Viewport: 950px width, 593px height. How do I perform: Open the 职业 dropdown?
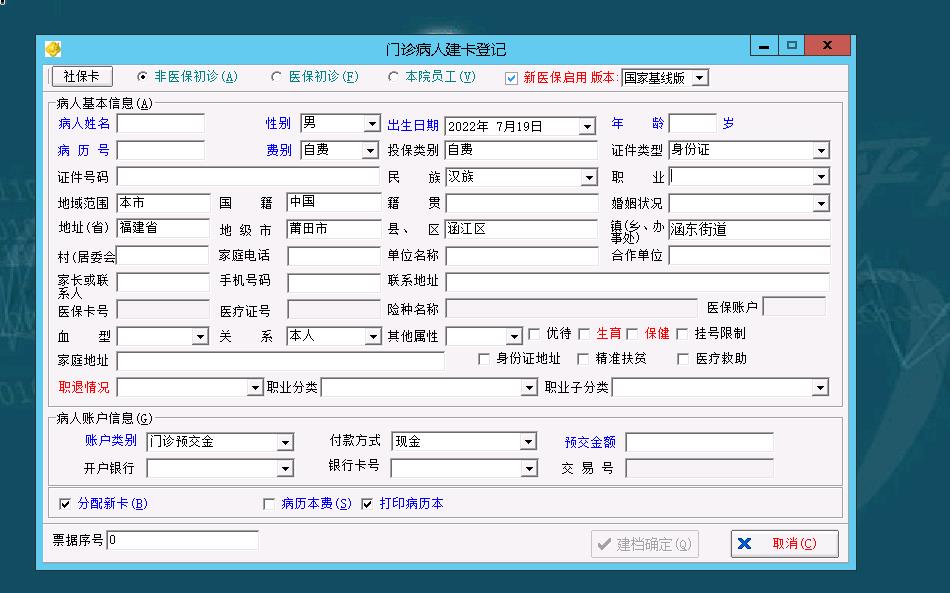(x=821, y=177)
